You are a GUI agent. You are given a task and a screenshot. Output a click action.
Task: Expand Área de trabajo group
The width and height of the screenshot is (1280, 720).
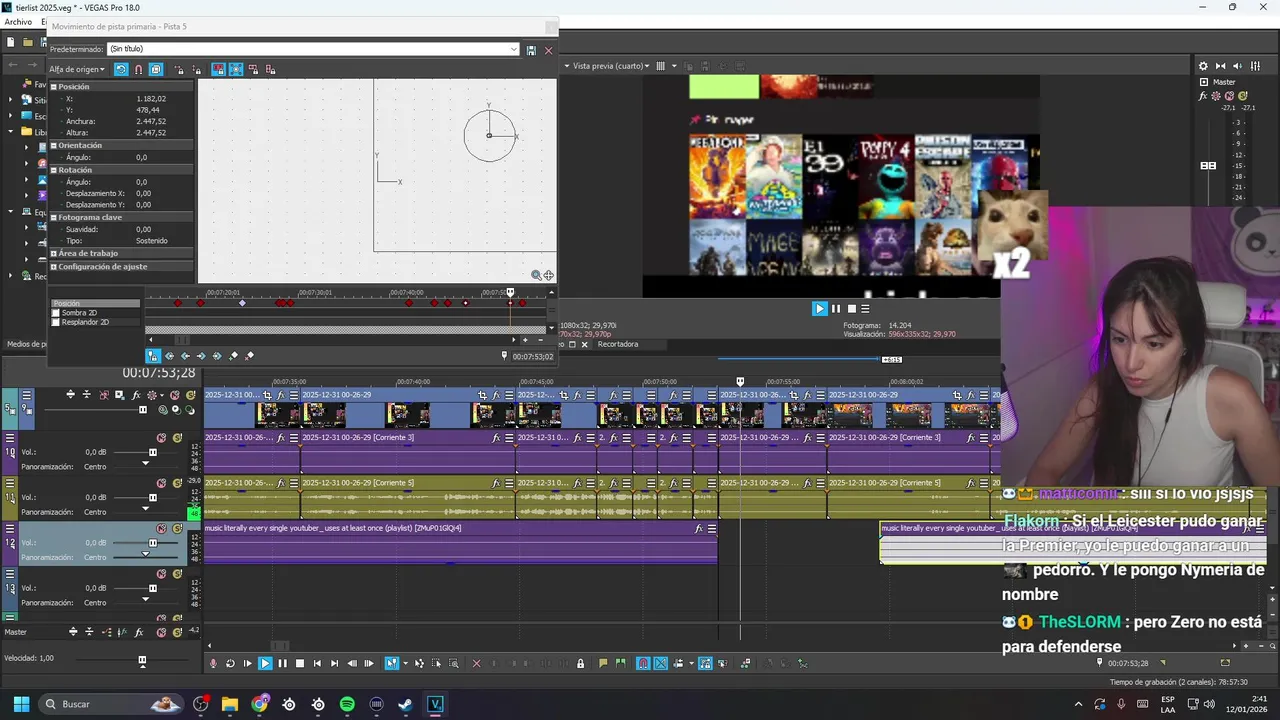click(53, 254)
